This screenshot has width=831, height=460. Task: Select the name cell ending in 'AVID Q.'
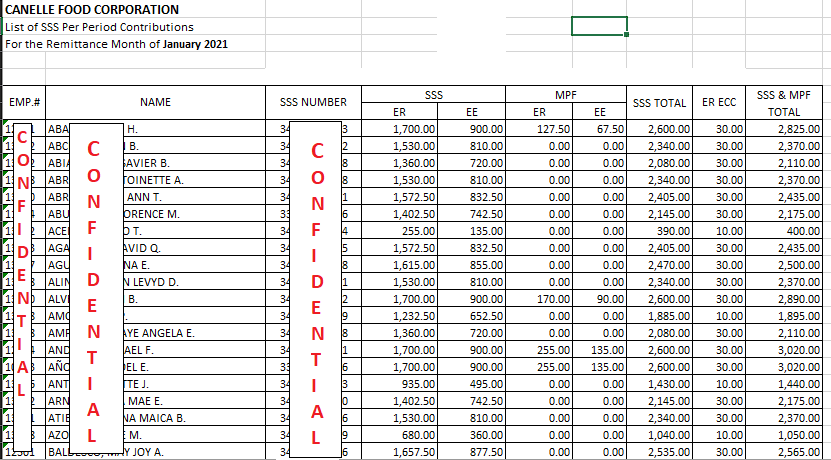[x=155, y=247]
